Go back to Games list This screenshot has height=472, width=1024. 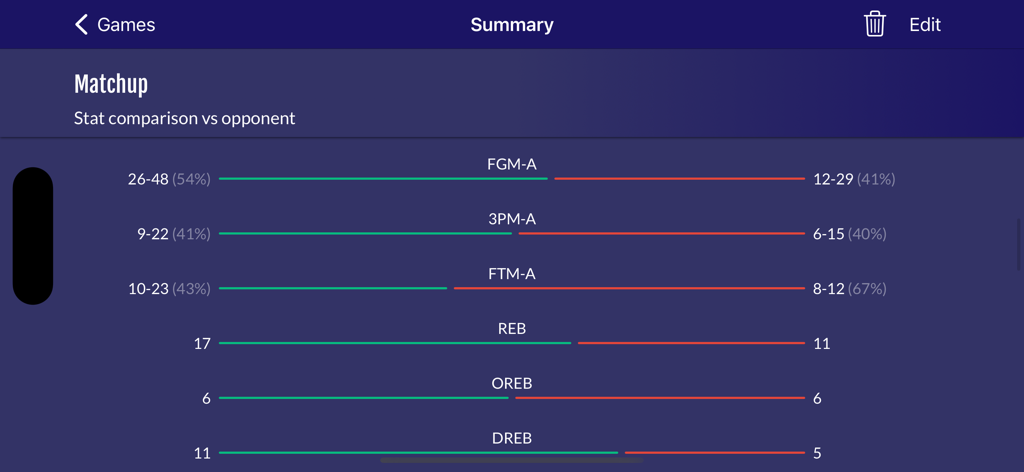click(126, 25)
